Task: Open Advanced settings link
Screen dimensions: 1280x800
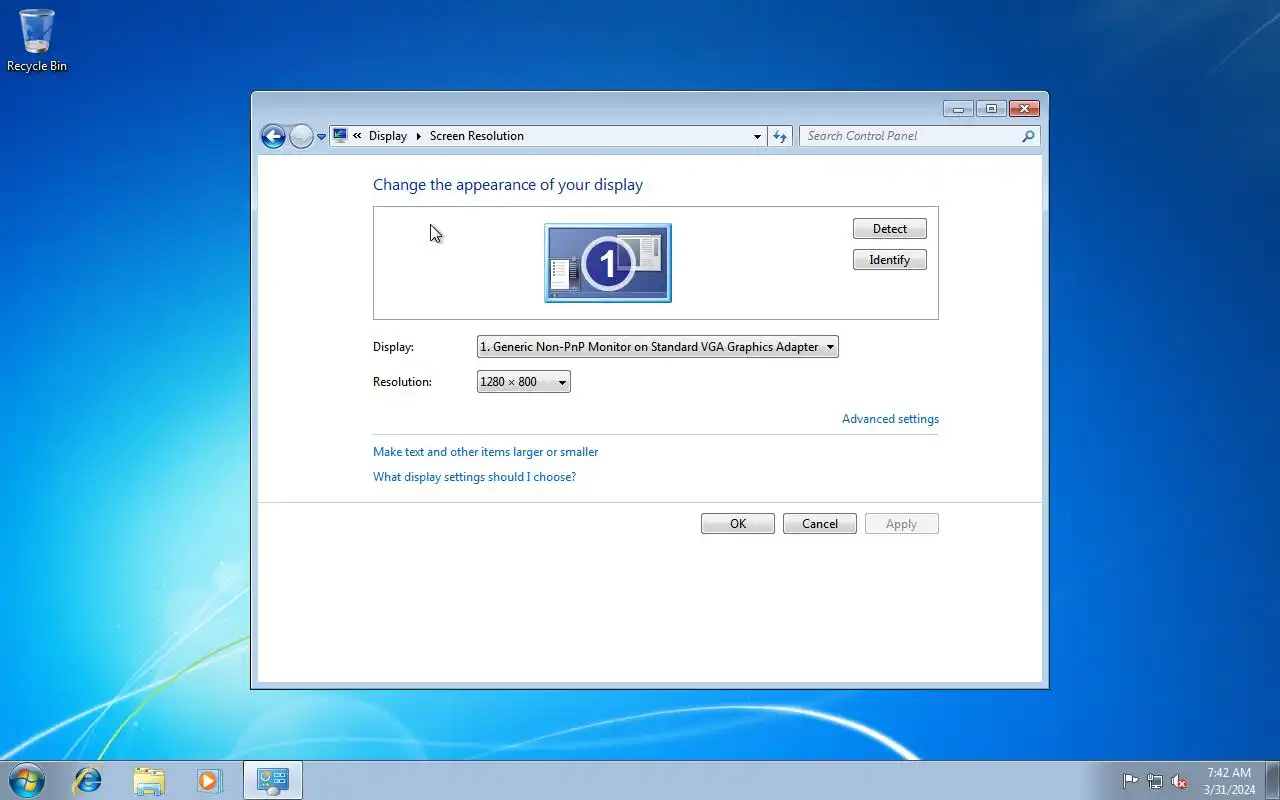Action: tap(890, 419)
